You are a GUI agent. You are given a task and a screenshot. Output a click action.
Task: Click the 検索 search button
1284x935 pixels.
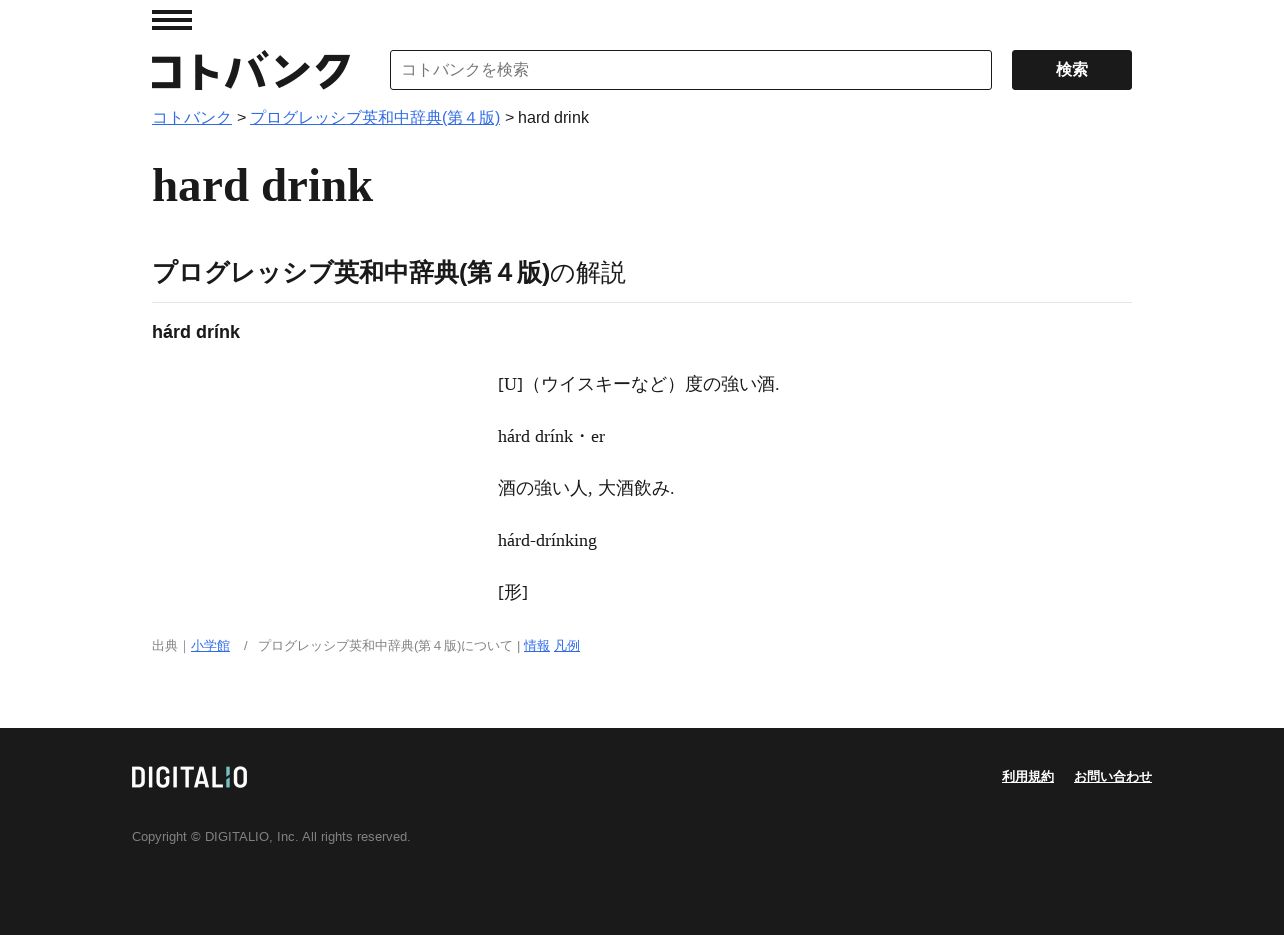pyautogui.click(x=1072, y=70)
